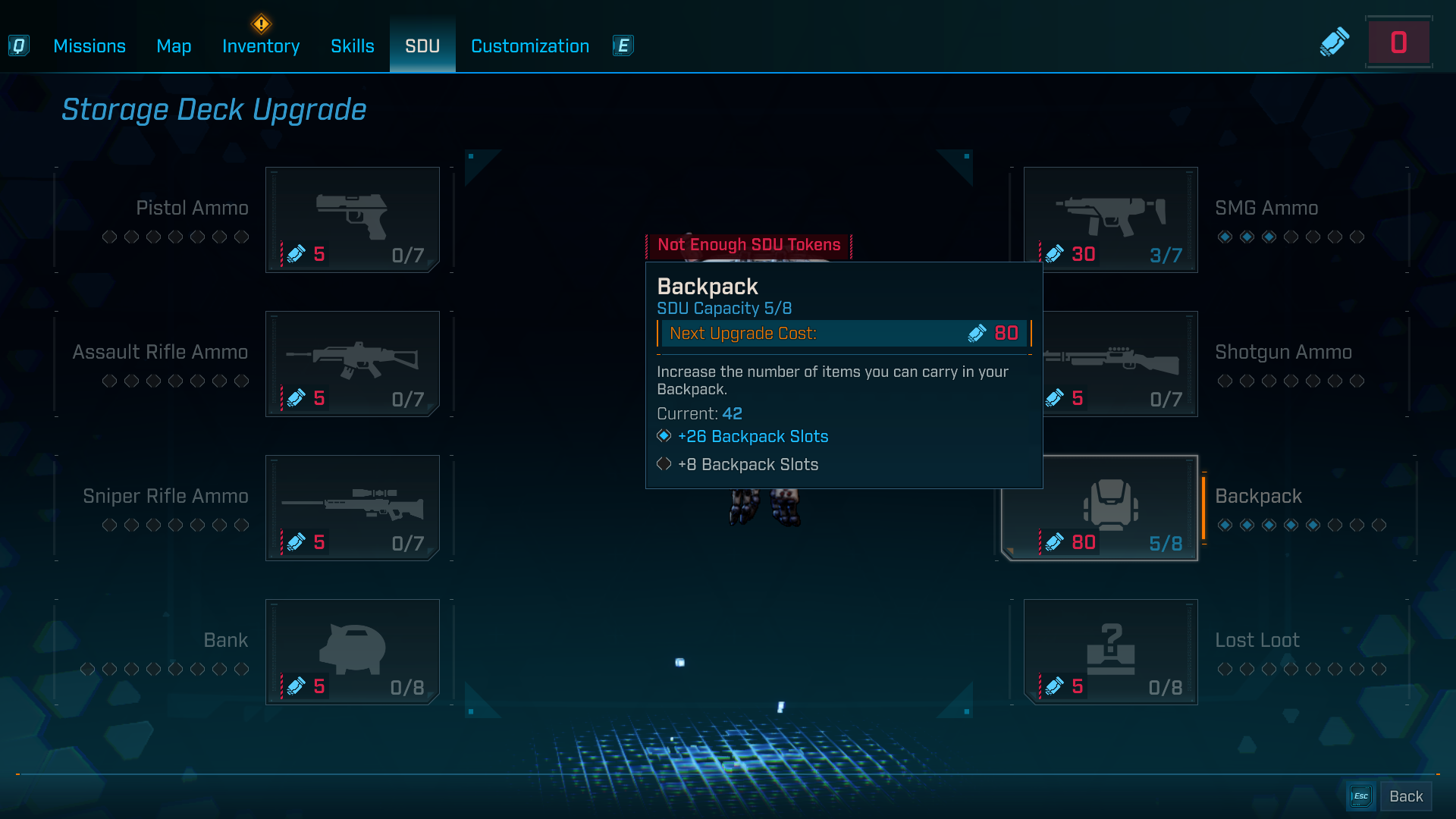
Task: Click the SDU token counter top right
Action: 1398,41
